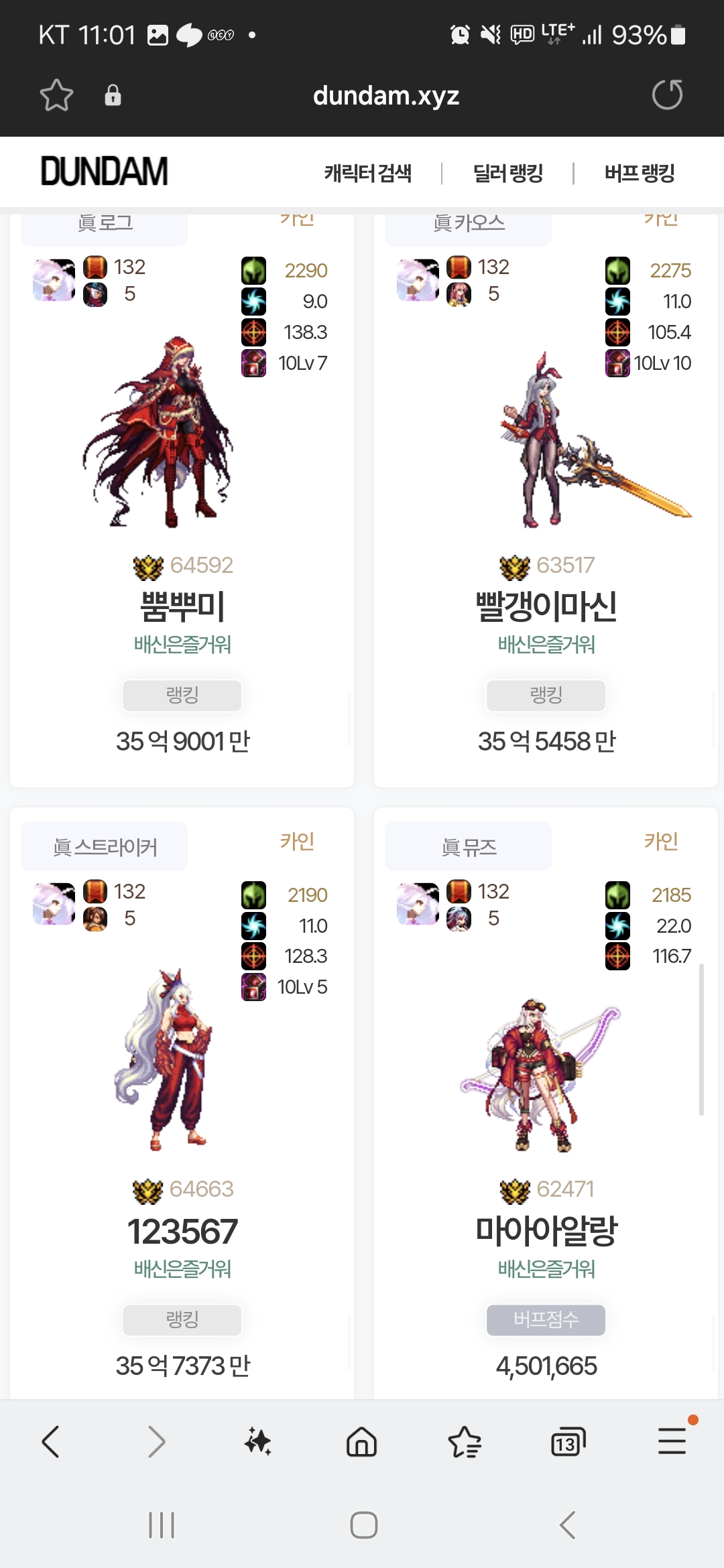This screenshot has width=724, height=1568.
Task: Open the browser AI sparkle icon
Action: coord(258,1441)
